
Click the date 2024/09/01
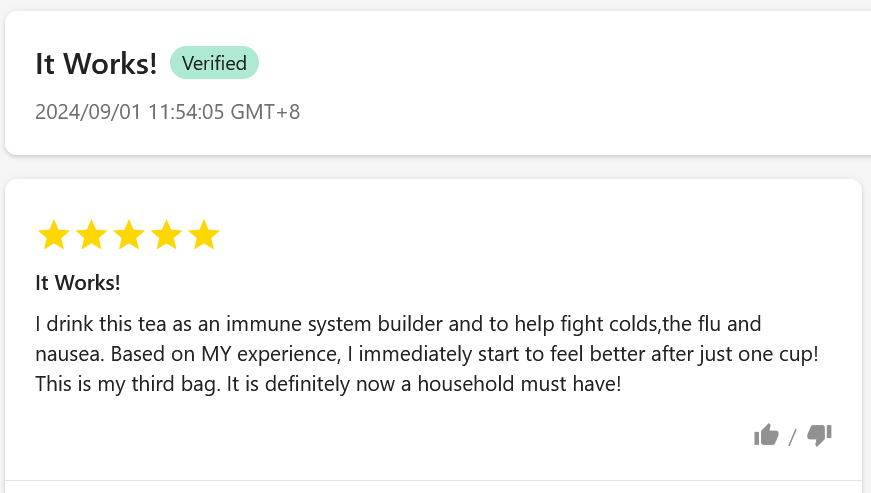(x=88, y=111)
